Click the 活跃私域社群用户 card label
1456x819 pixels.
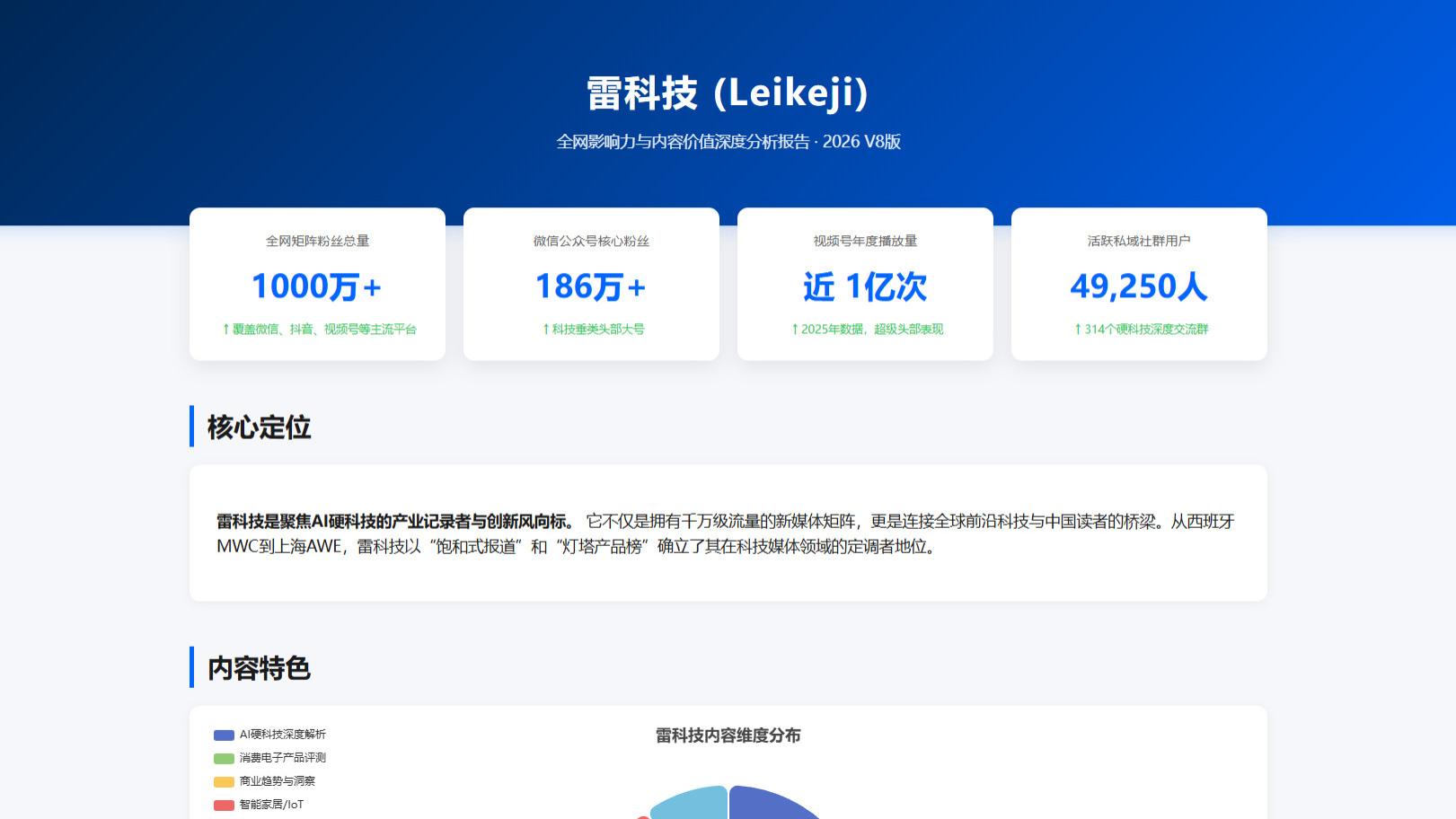click(x=1139, y=241)
